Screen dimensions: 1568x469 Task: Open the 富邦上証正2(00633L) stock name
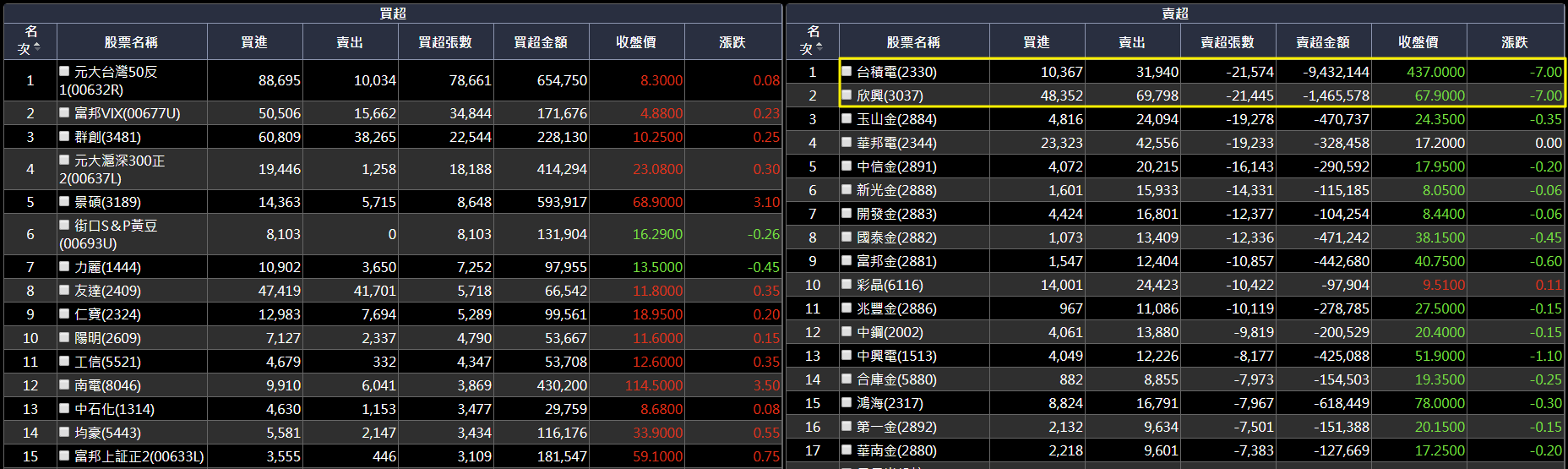(139, 456)
